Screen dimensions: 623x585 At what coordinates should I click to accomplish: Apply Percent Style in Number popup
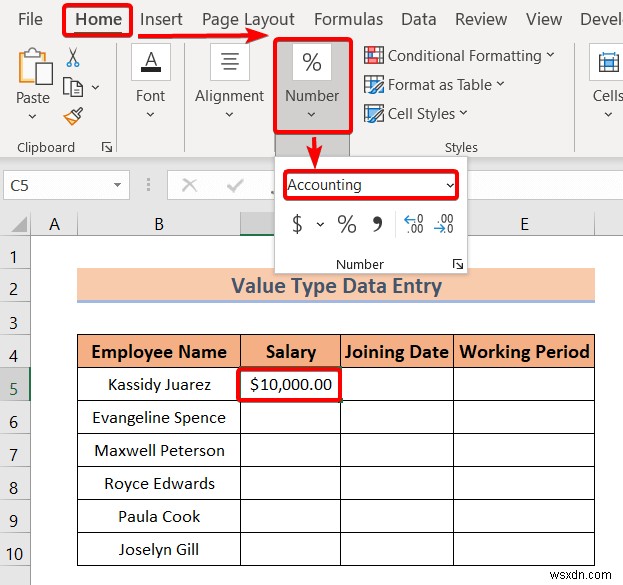pyautogui.click(x=347, y=224)
